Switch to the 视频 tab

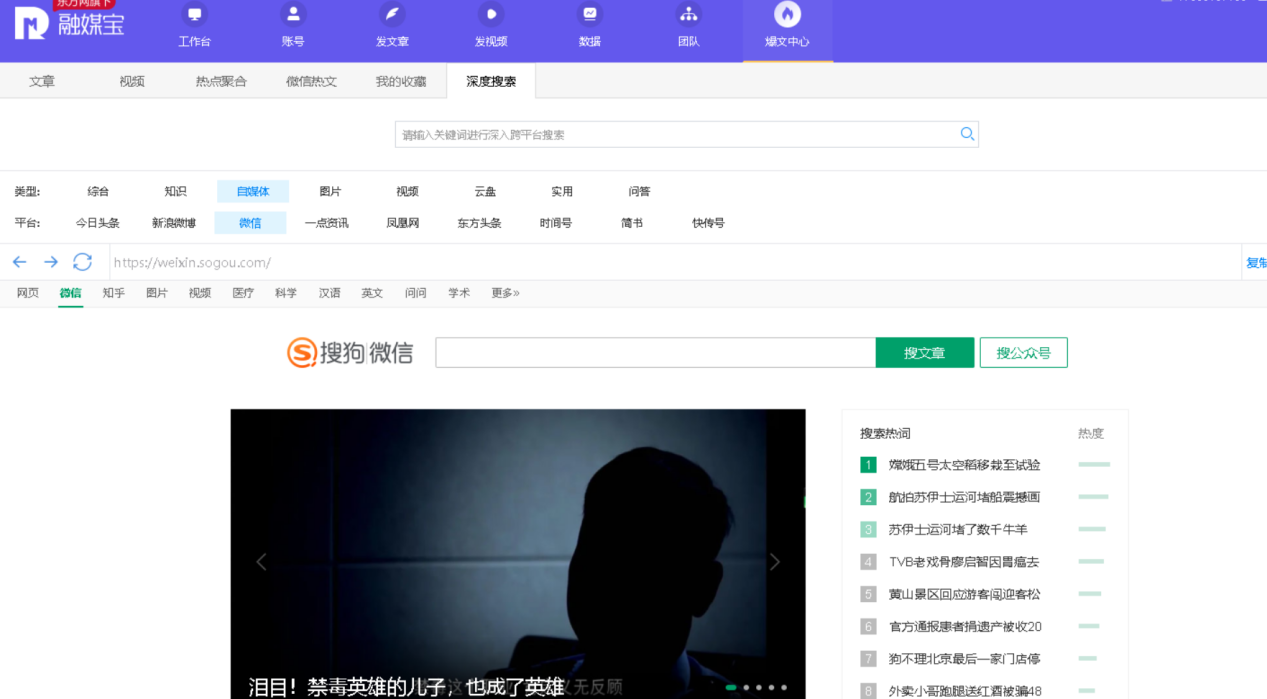pos(132,82)
